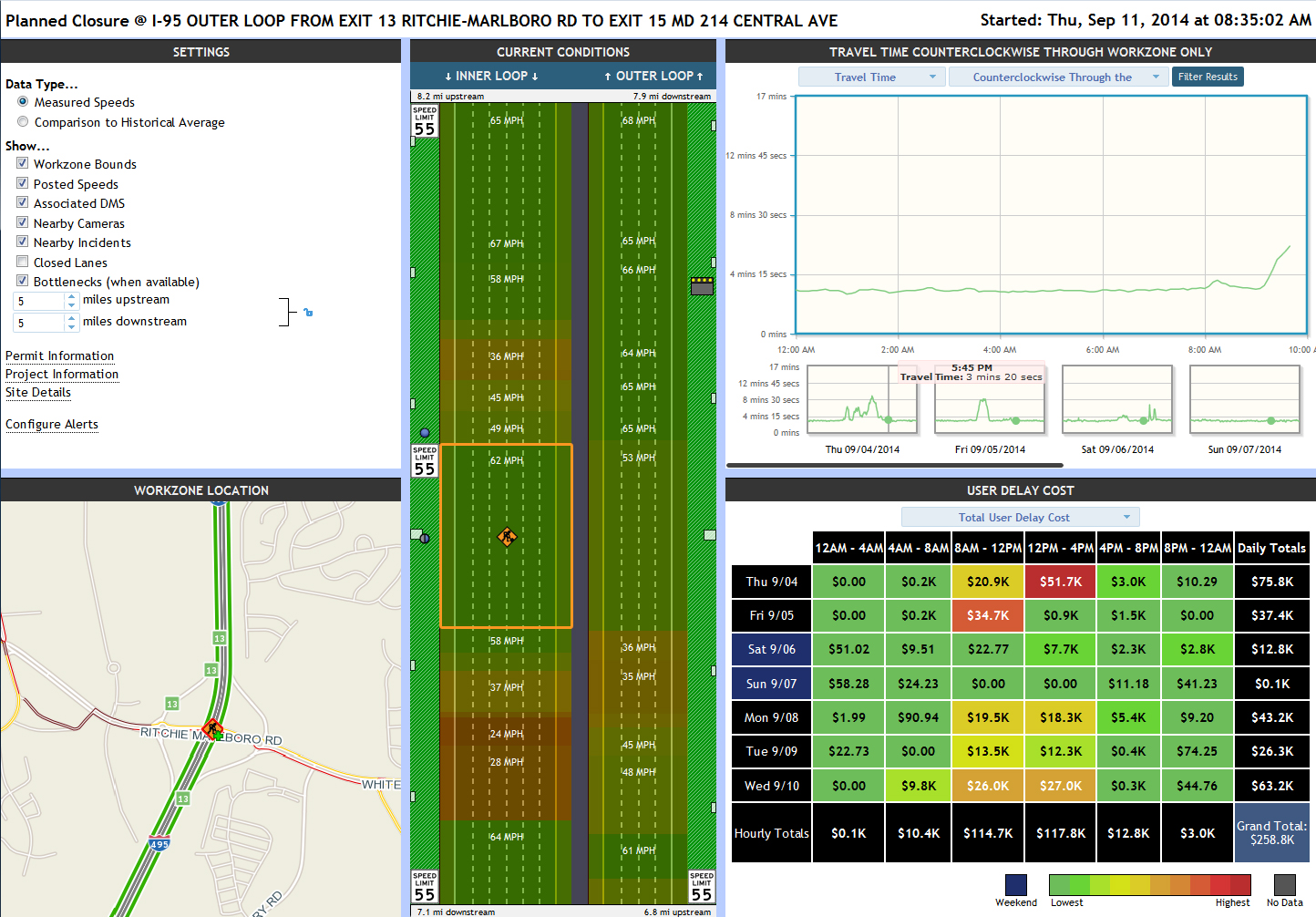This screenshot has height=917, width=1316.
Task: Click the top Speed Limit 55 sign on the inner loop
Action: coord(425,121)
